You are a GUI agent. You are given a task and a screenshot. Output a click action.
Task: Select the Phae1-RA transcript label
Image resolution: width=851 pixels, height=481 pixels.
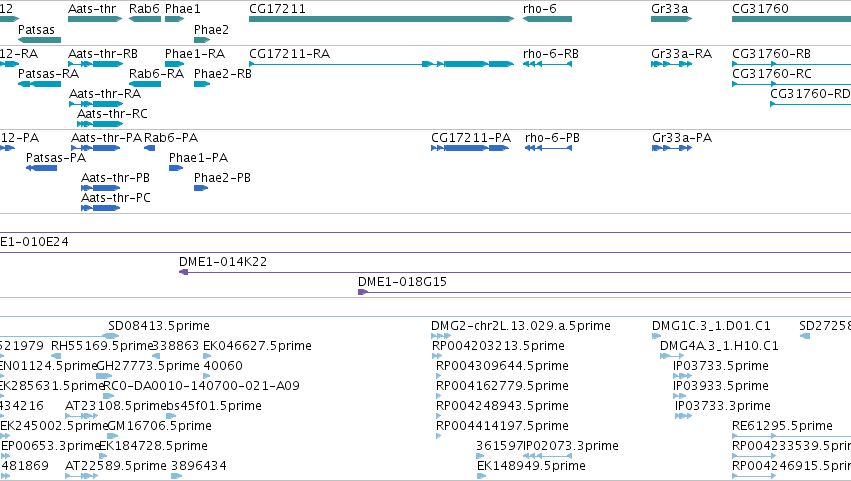195,54
